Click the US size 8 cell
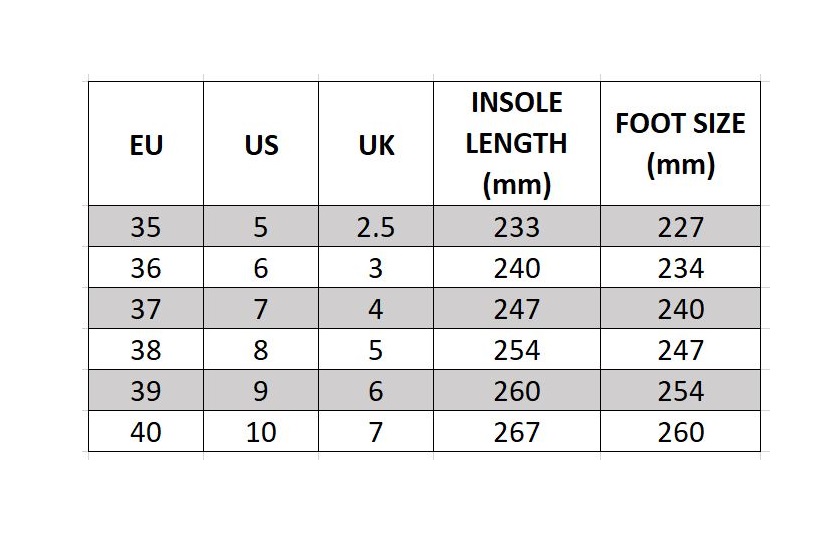Viewport: 840px width, 542px height. tap(261, 349)
